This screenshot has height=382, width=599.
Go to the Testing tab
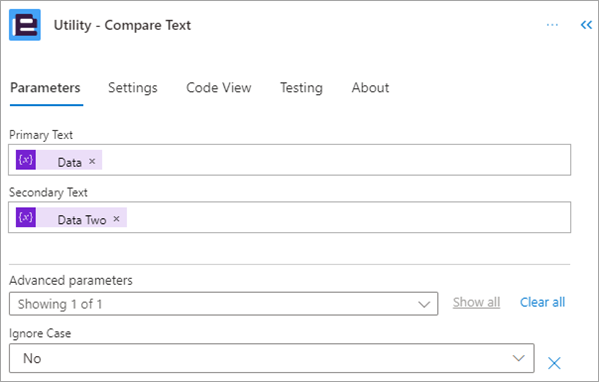(x=301, y=88)
